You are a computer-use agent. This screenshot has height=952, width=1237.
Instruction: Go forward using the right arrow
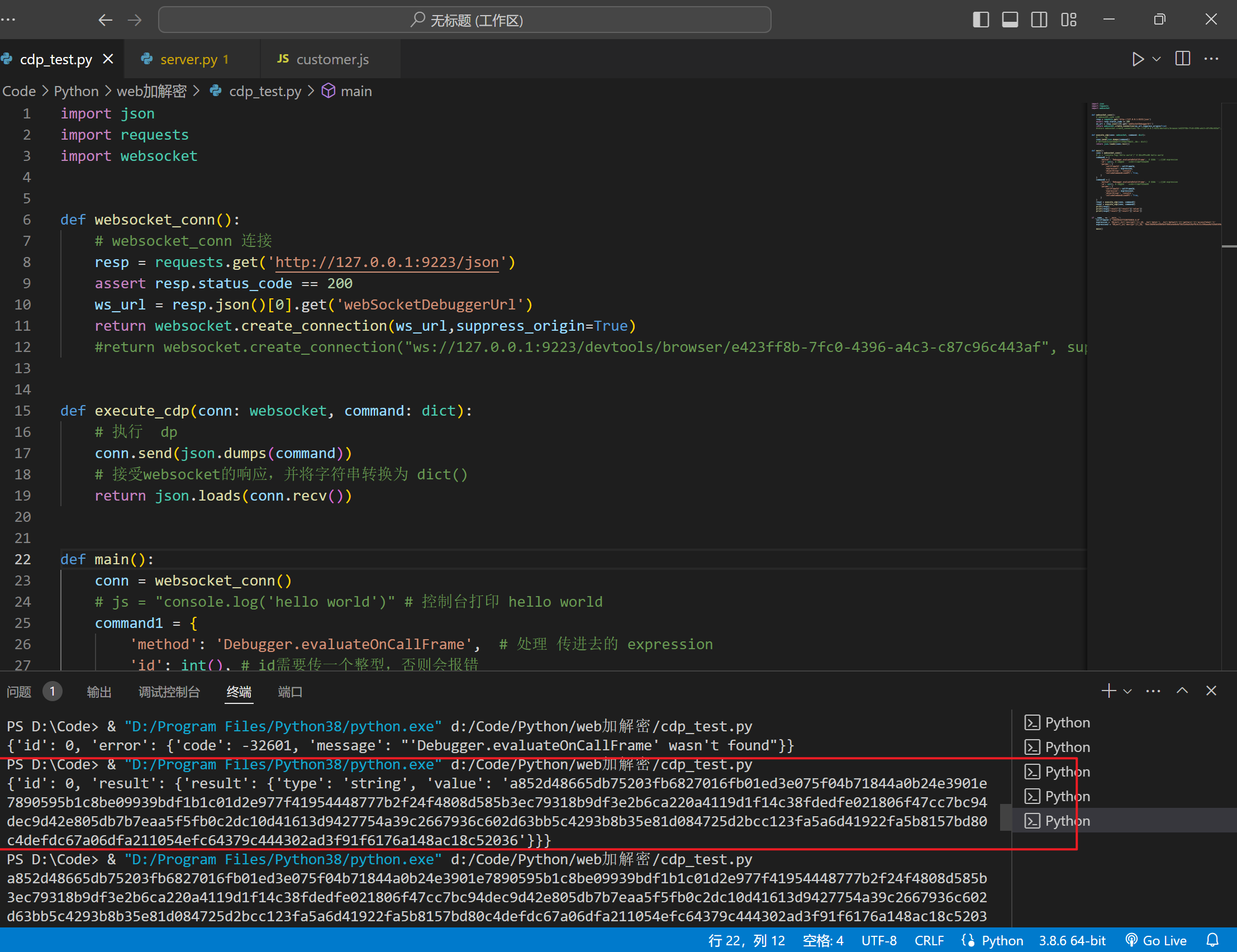coord(135,20)
